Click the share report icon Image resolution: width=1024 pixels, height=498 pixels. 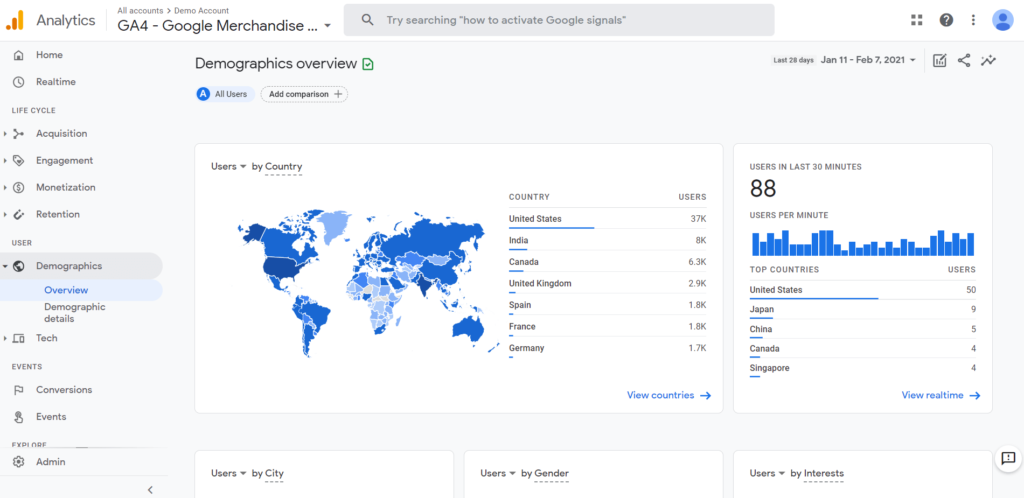tap(964, 61)
